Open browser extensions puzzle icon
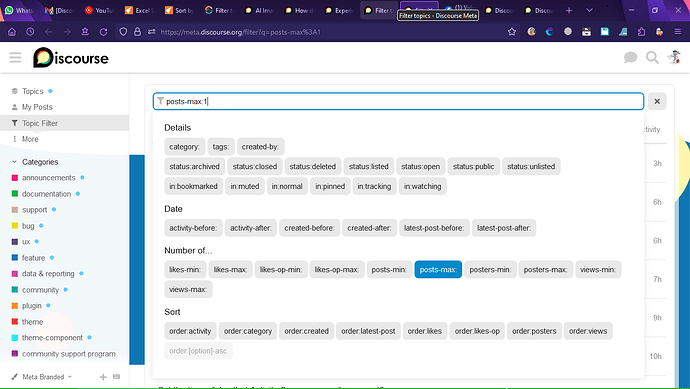Image resolution: width=690 pixels, height=389 pixels. (641, 32)
